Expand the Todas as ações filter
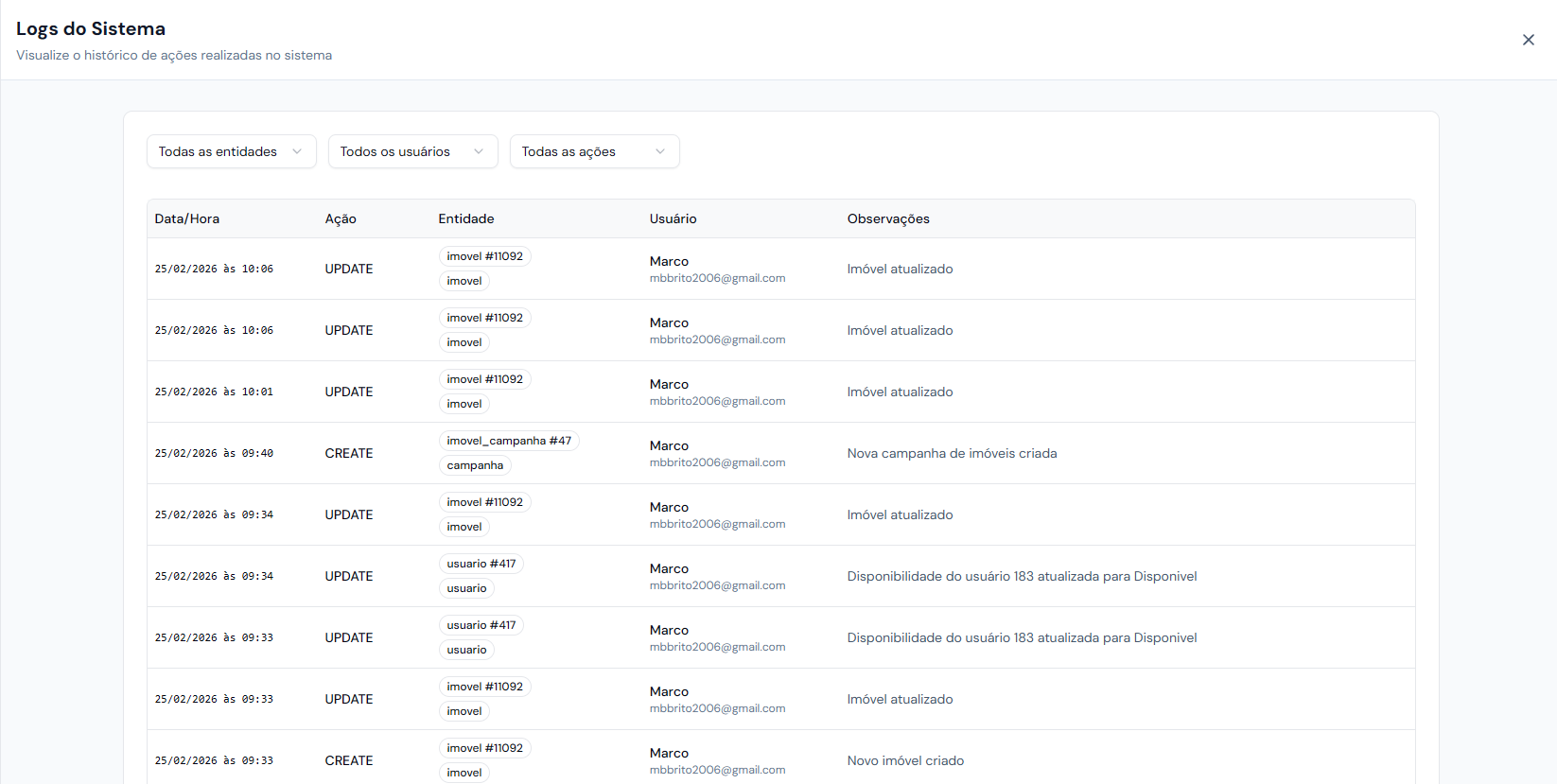The width and height of the screenshot is (1557, 784). 594,151
